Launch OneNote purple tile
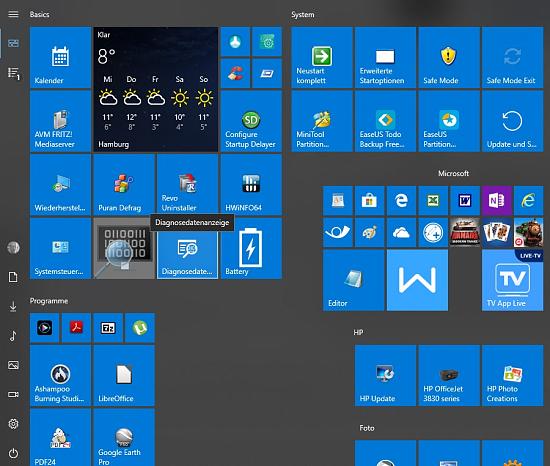This screenshot has width=550, height=466. click(x=497, y=201)
